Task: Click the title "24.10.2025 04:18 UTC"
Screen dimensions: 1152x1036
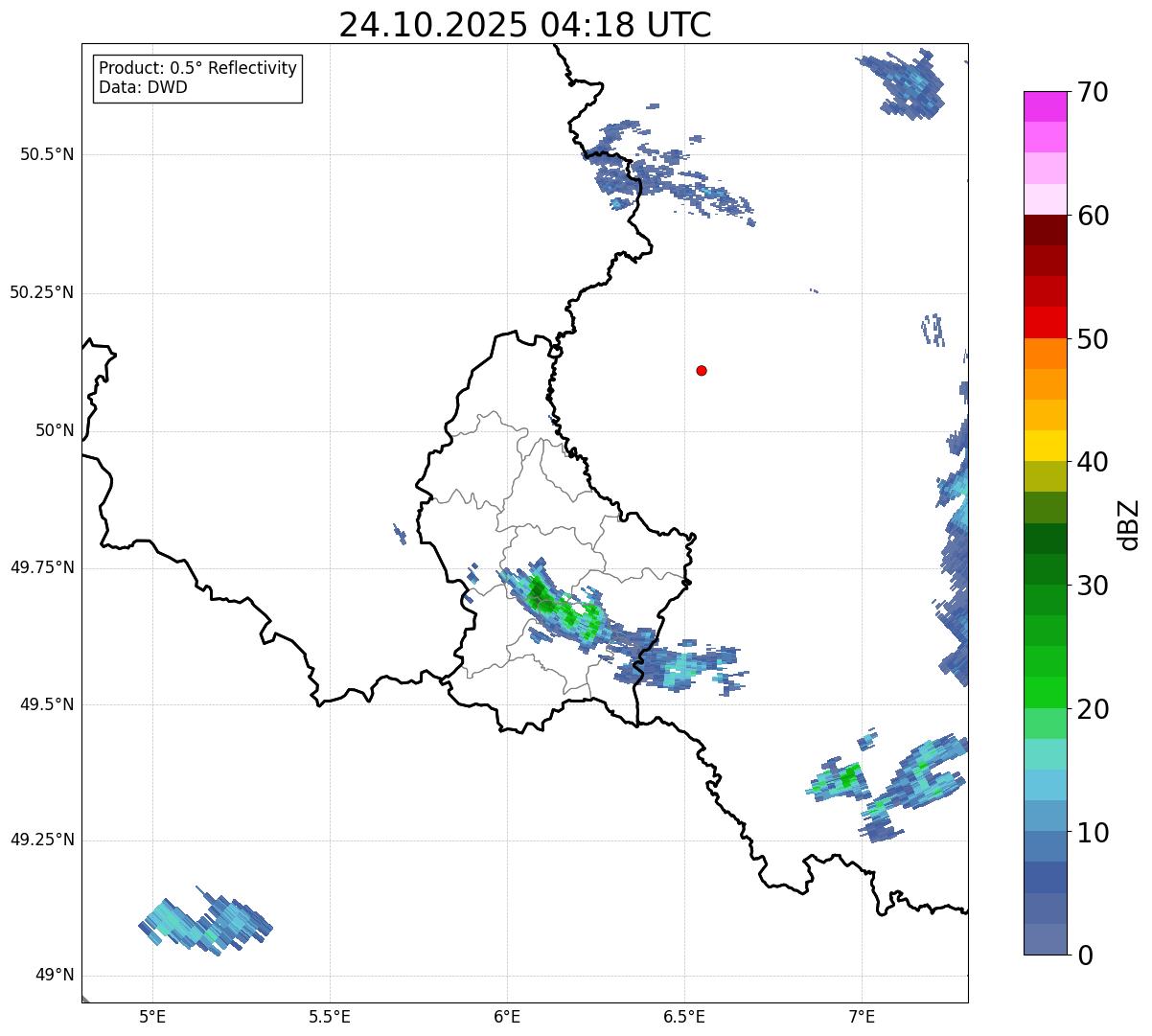Action: pyautogui.click(x=525, y=25)
